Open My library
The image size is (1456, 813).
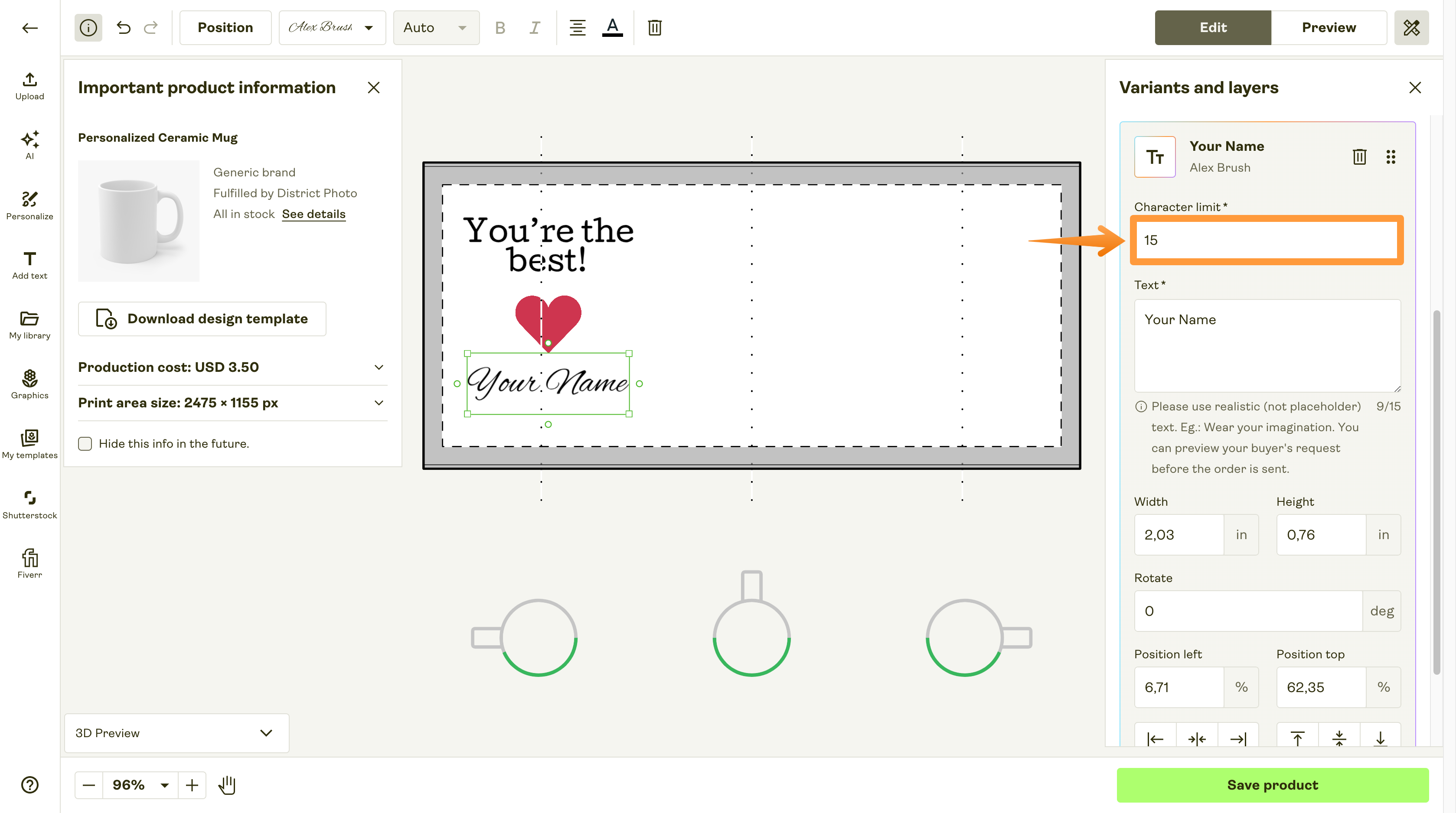(x=29, y=325)
